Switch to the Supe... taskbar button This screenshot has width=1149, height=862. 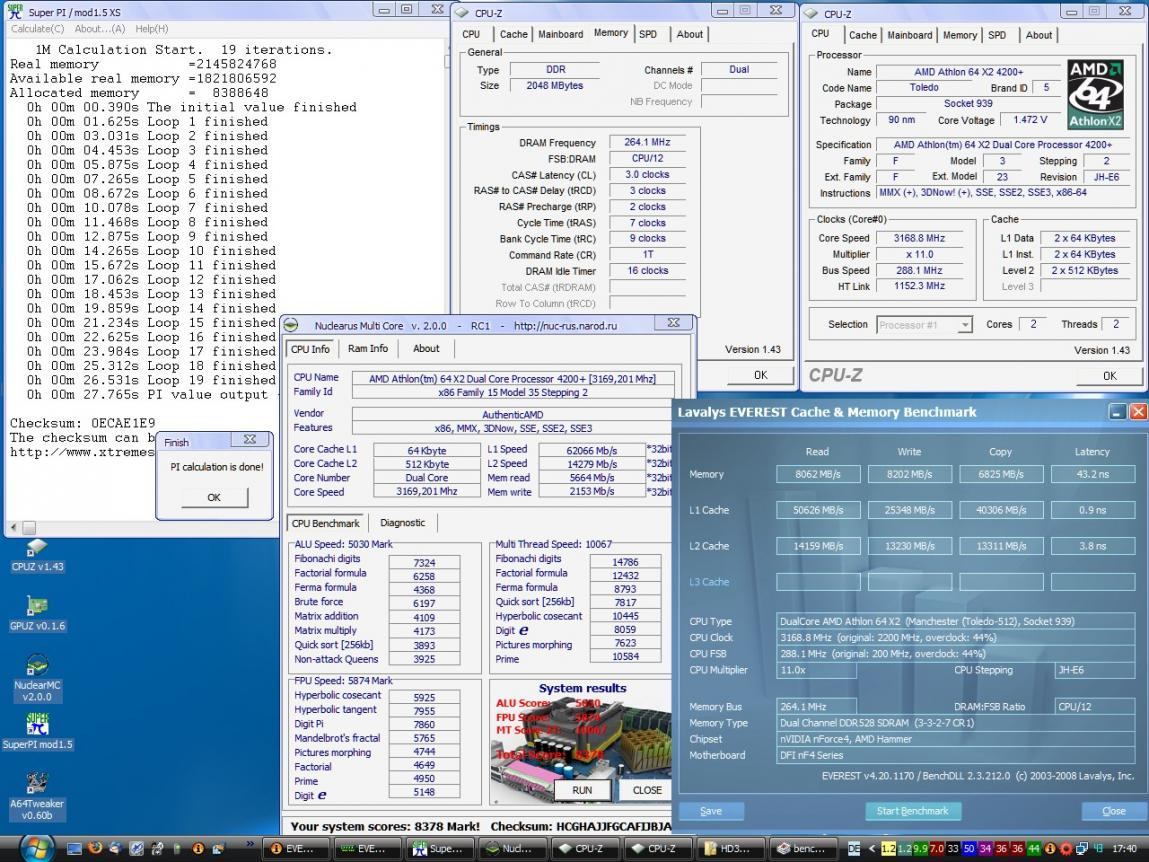(440, 848)
